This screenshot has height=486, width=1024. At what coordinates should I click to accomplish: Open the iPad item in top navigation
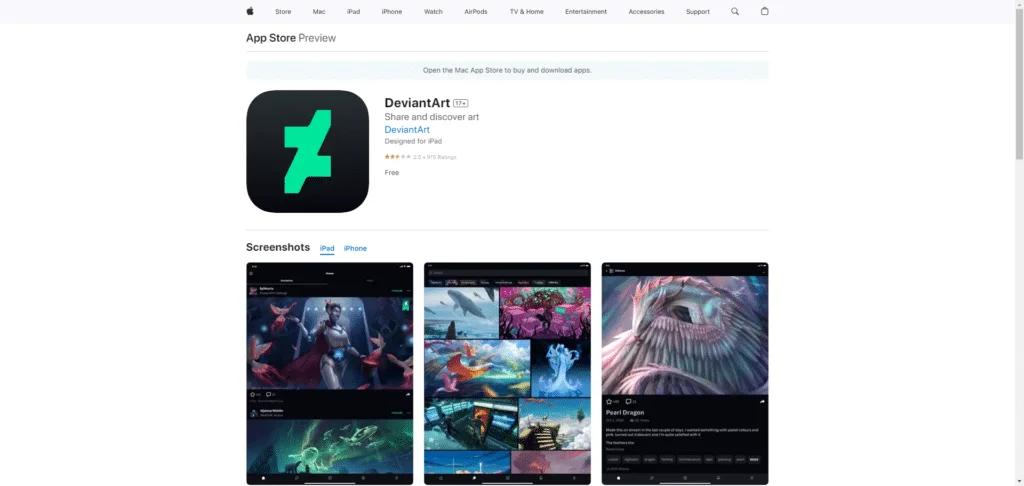(x=353, y=12)
